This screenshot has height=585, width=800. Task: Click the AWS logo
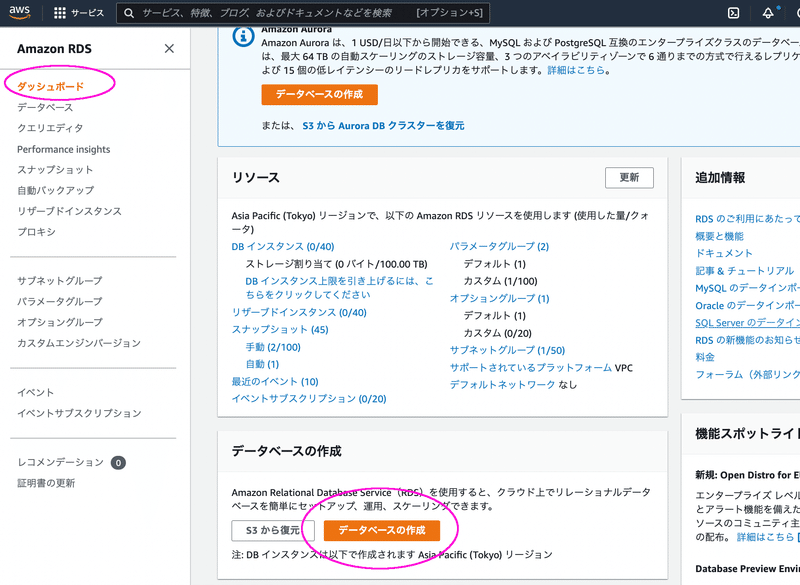[19, 12]
